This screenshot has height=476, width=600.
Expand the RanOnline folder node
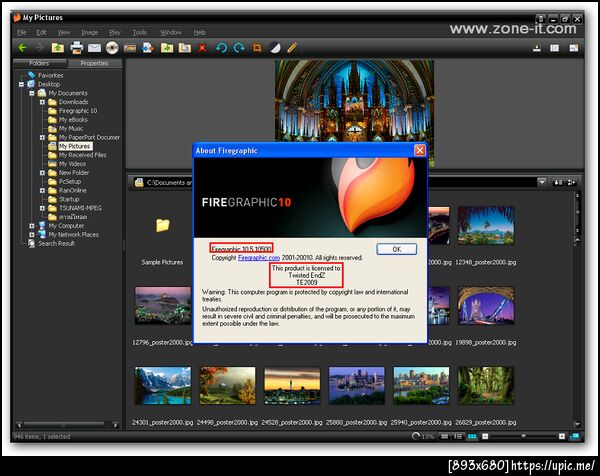pyautogui.click(x=42, y=191)
